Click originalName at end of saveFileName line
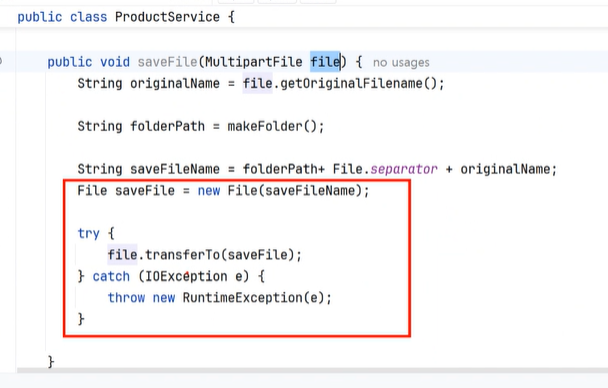The height and width of the screenshot is (388, 608). 505,169
